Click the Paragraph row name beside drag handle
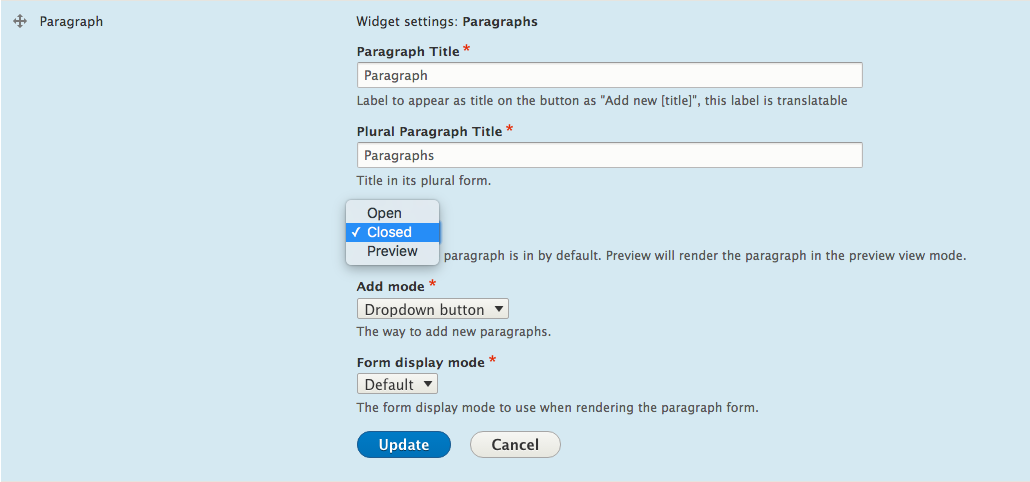Image resolution: width=1030 pixels, height=482 pixels. [71, 22]
